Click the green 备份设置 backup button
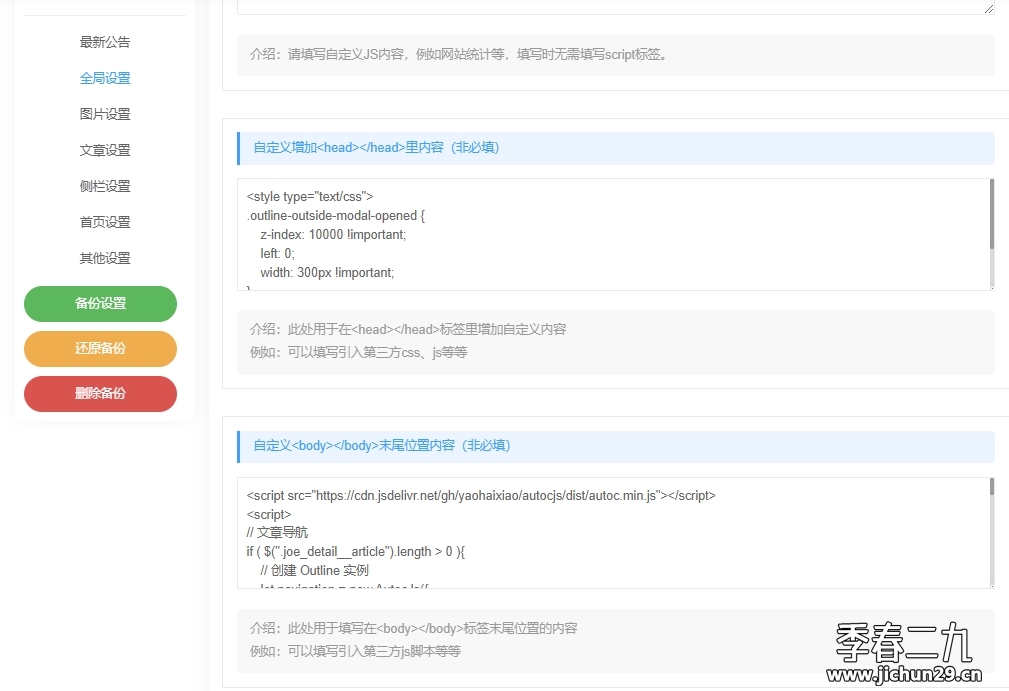The height and width of the screenshot is (691, 1009). point(100,304)
